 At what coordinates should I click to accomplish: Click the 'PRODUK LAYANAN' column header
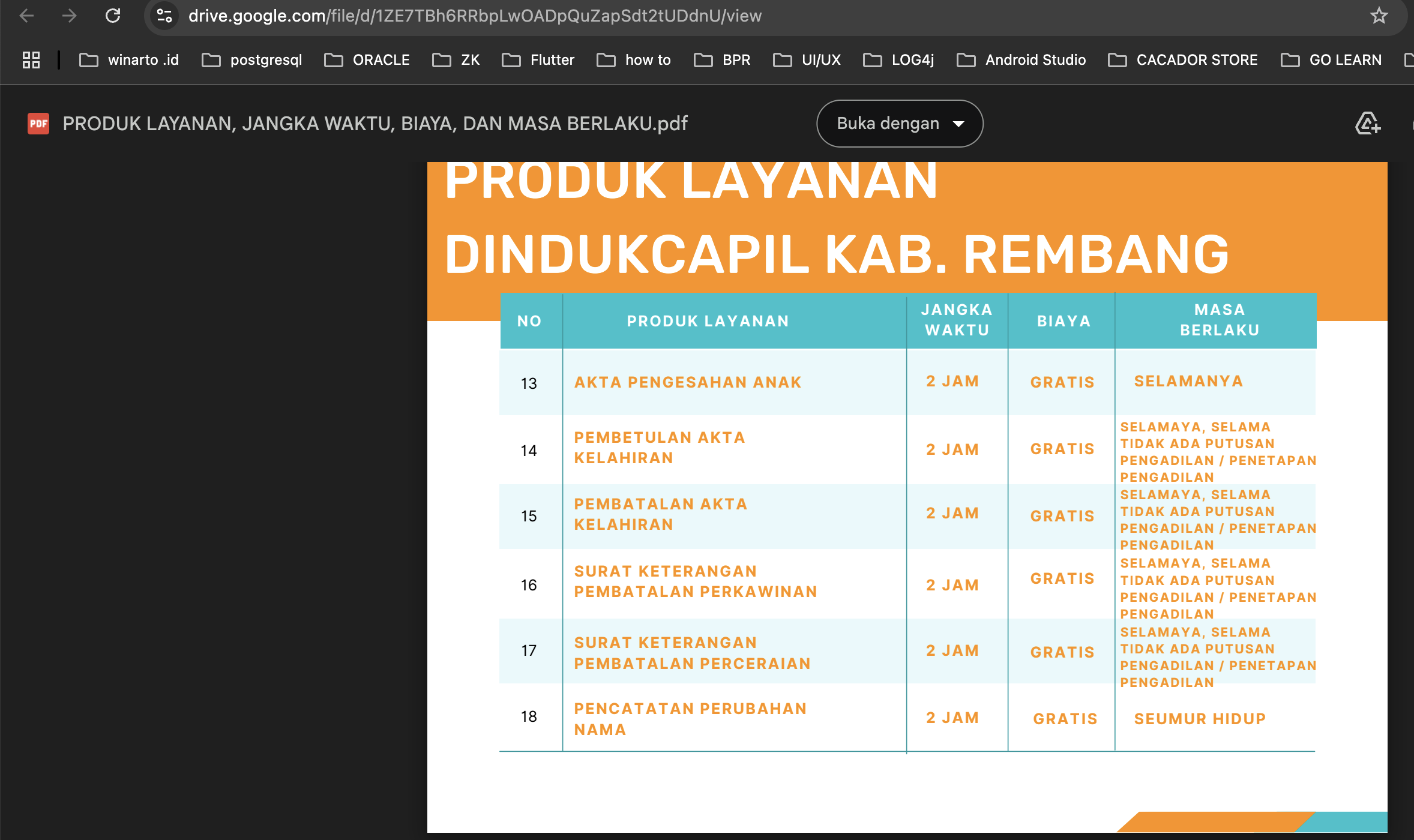(x=708, y=321)
